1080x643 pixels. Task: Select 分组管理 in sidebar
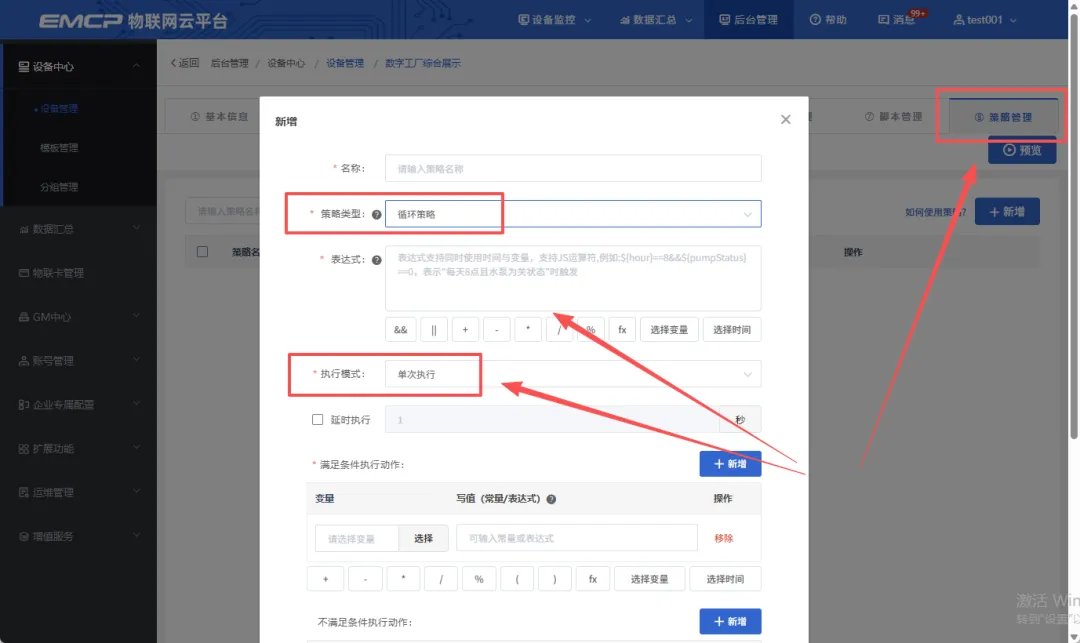[59, 187]
